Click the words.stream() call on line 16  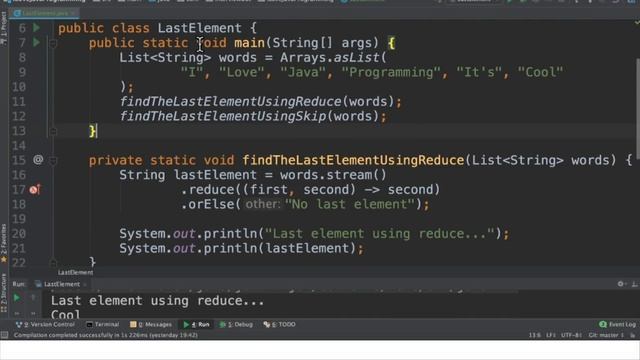click(333, 175)
